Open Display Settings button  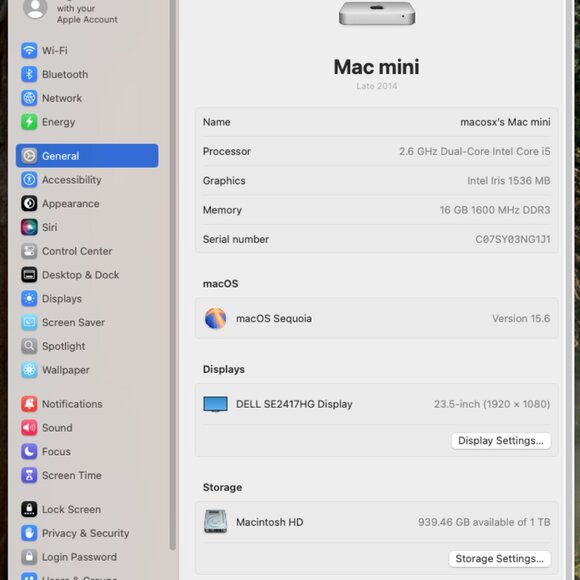tap(501, 441)
